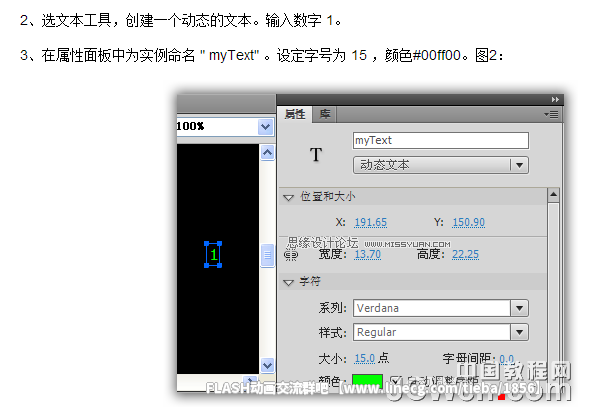
Task: Collapse the 位置和大小 section
Action: (x=288, y=197)
